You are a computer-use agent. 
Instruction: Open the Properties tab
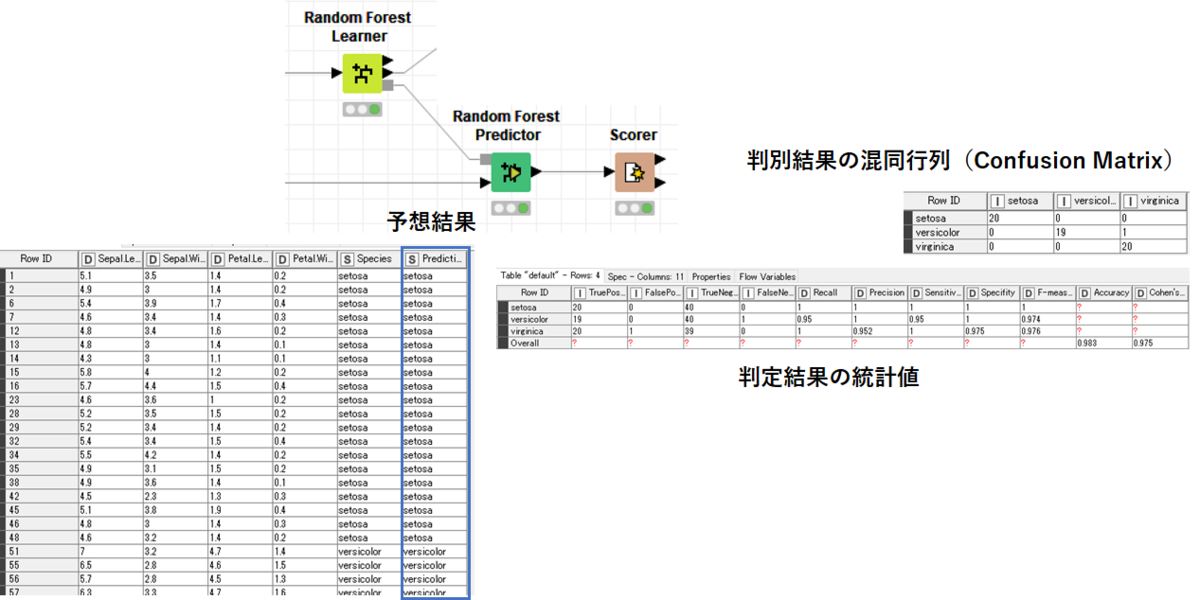(x=711, y=277)
